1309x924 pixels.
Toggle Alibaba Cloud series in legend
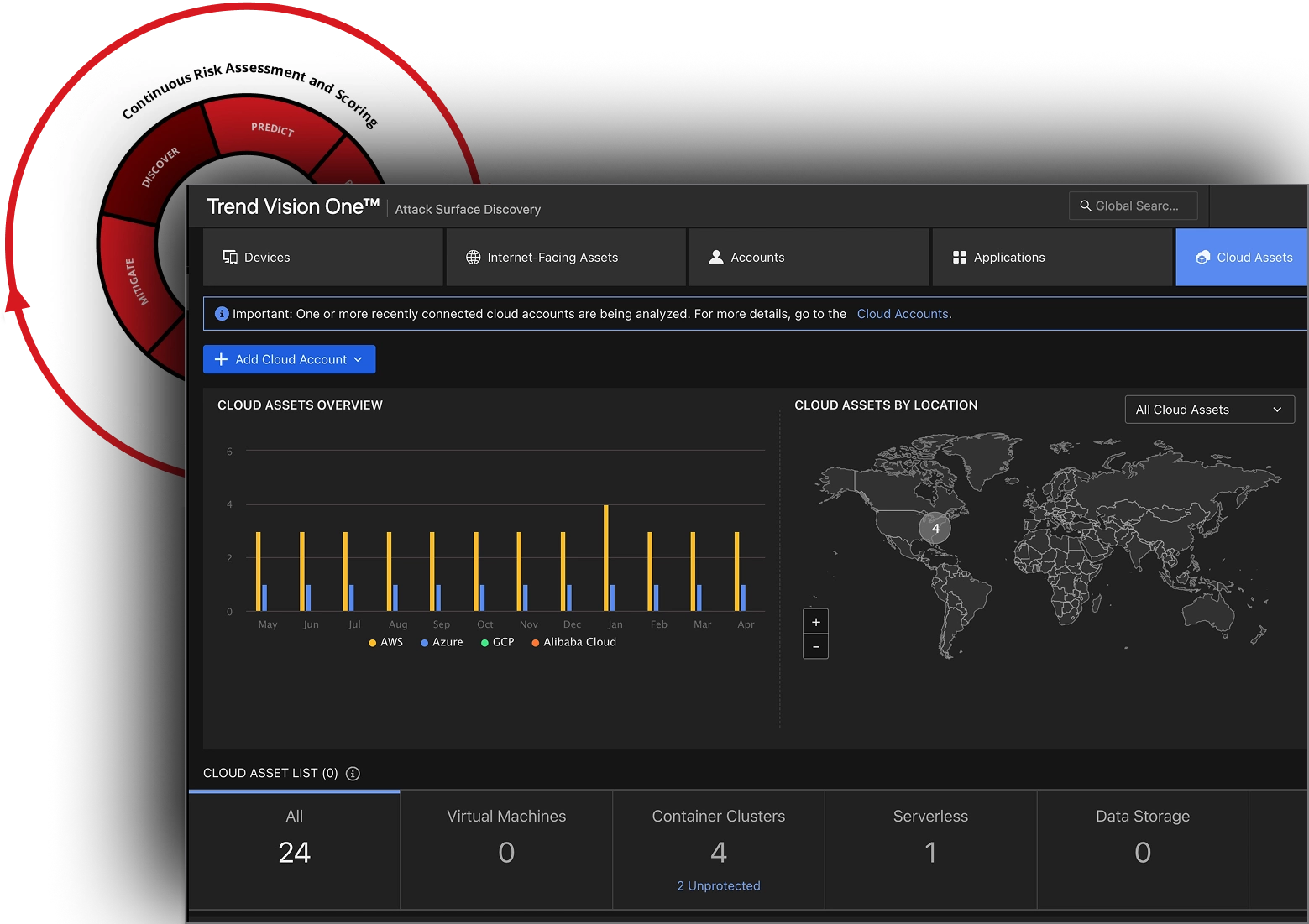coord(574,642)
